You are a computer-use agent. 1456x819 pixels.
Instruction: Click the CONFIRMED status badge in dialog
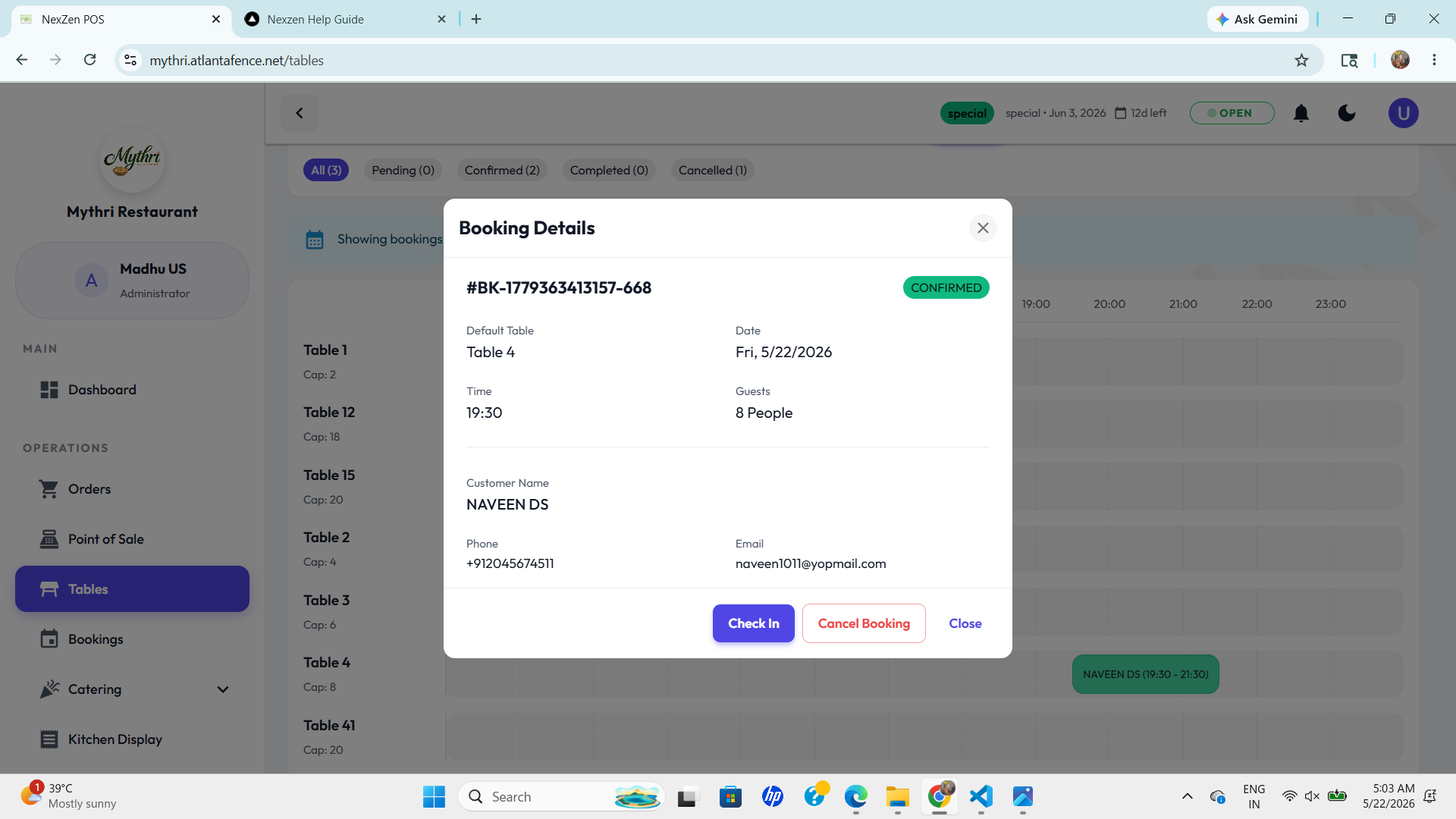[x=946, y=287]
